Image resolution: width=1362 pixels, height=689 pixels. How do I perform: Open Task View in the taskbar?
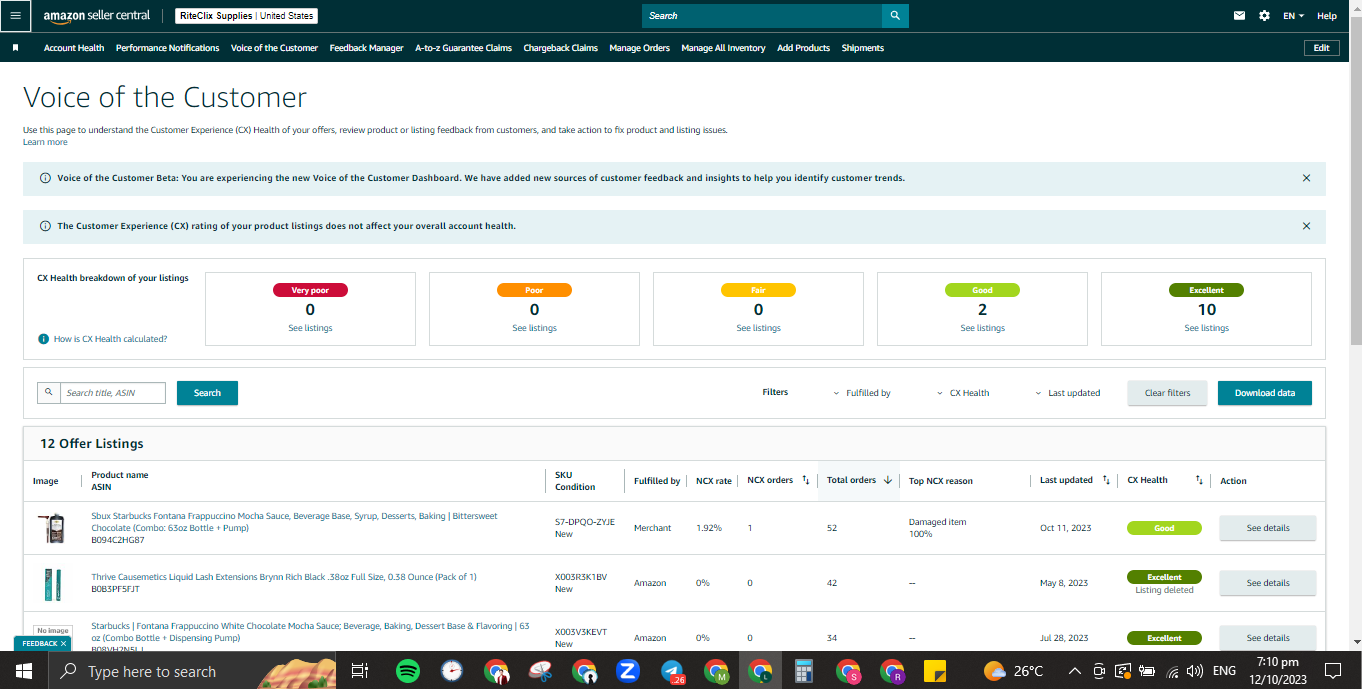pyautogui.click(x=360, y=671)
